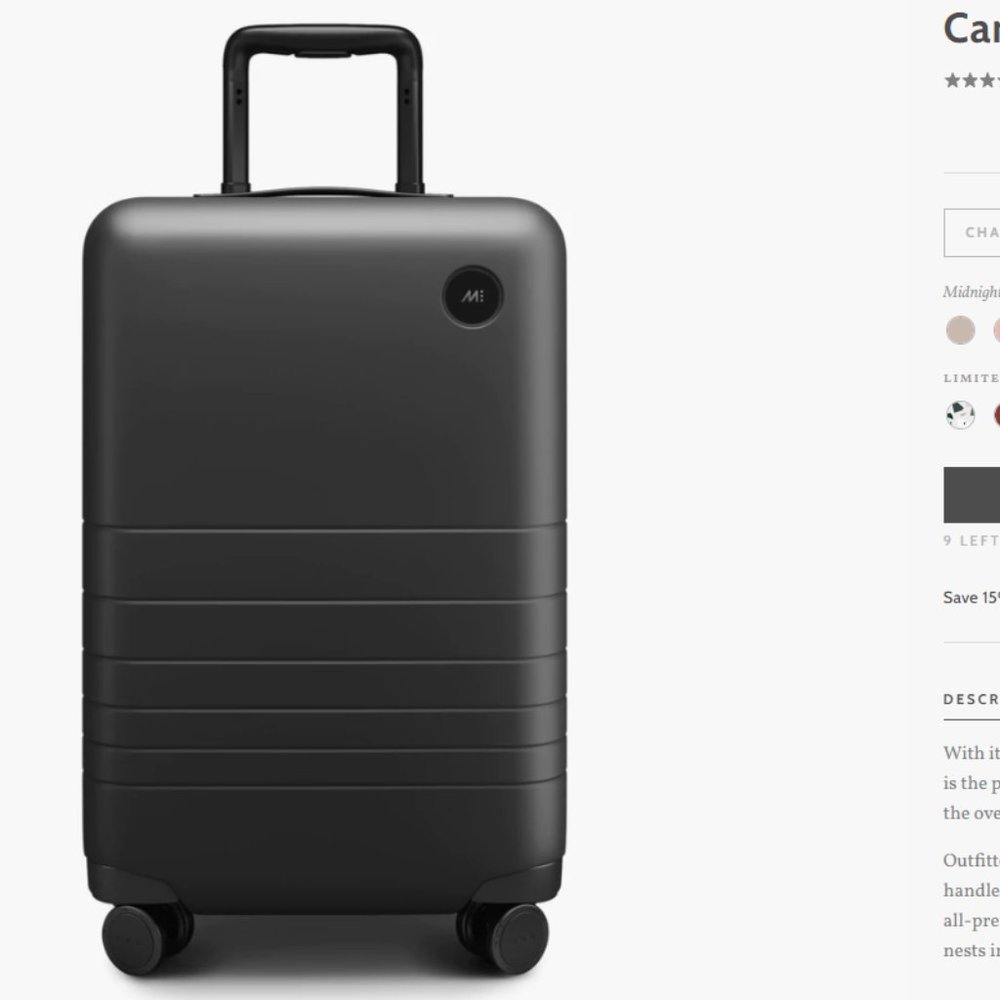The image size is (1000, 1000).
Task: Select the dark red limited edition swatch
Action: (998, 413)
